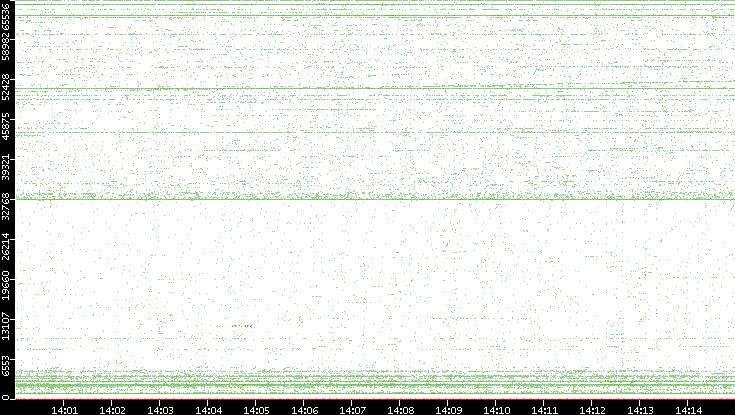
Task: Select the 14:07 time marker
Action: click(x=352, y=409)
